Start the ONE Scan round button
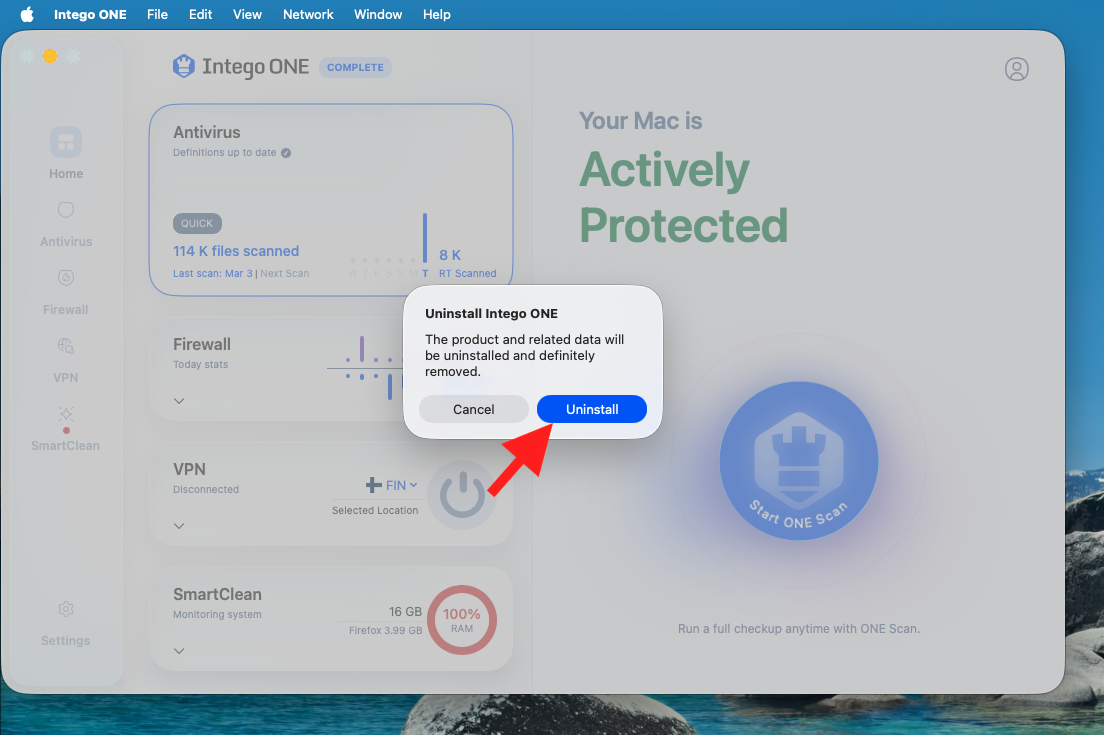Image resolution: width=1104 pixels, height=735 pixels. point(798,461)
